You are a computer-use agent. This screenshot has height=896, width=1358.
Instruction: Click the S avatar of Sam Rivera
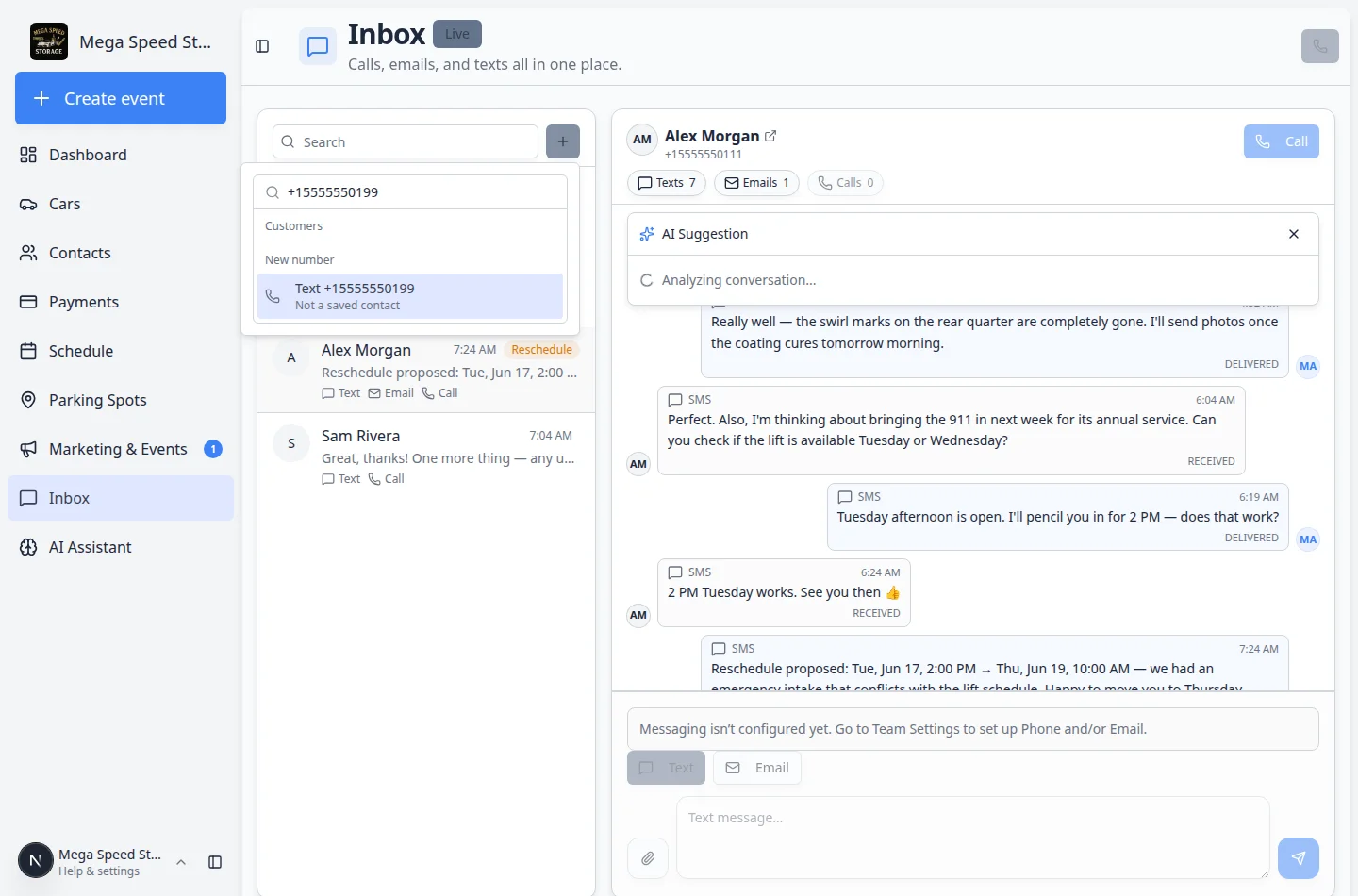click(x=291, y=443)
